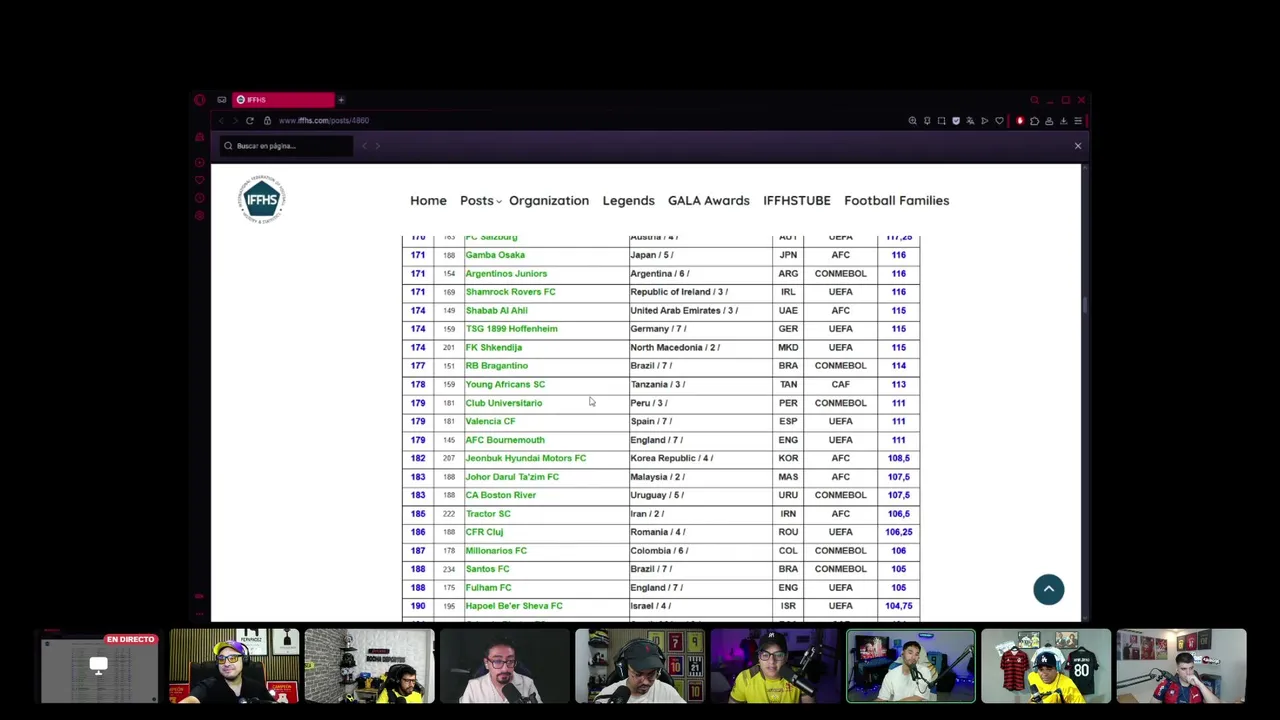Click the snapshot icon in address bar
This screenshot has width=1280, height=720.
point(941,121)
